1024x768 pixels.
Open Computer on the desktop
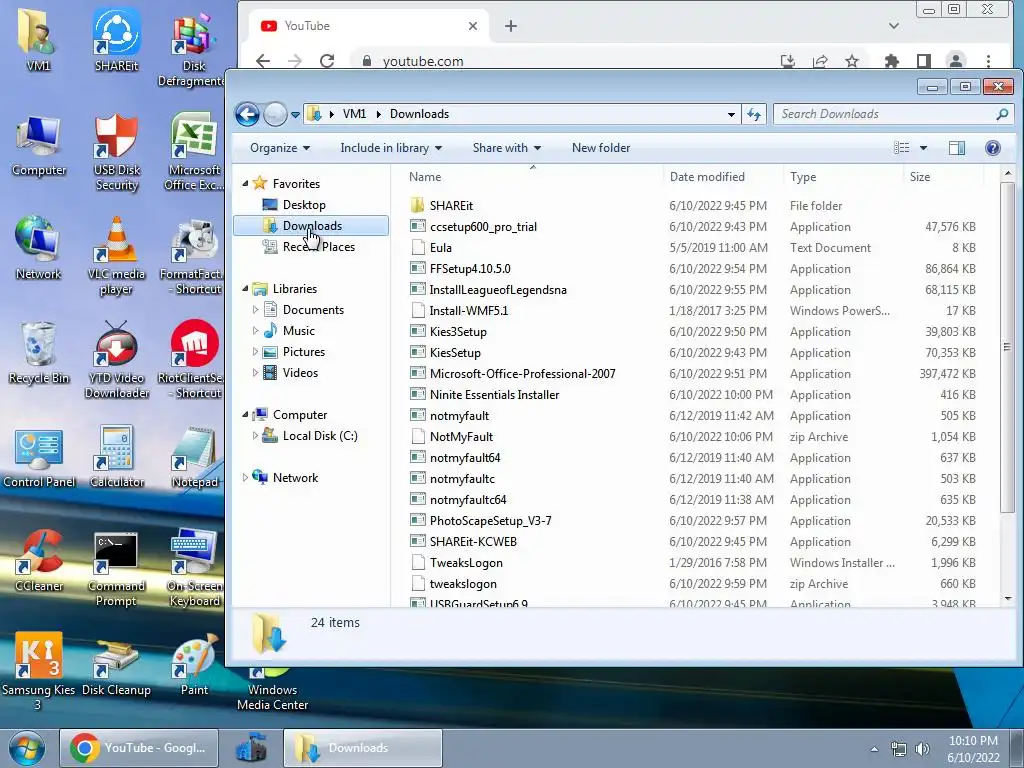[39, 145]
